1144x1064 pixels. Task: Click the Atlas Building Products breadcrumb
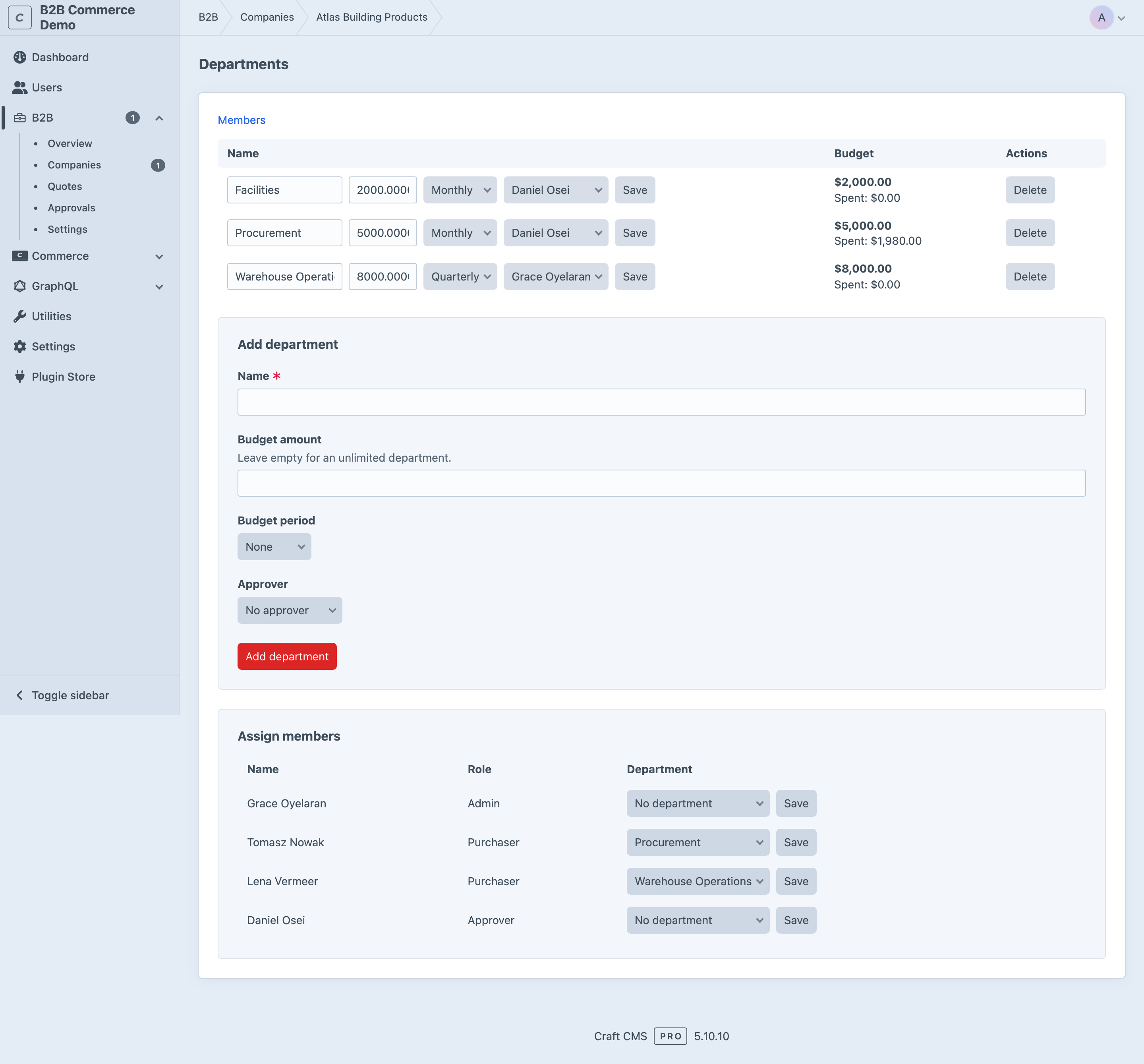point(372,17)
